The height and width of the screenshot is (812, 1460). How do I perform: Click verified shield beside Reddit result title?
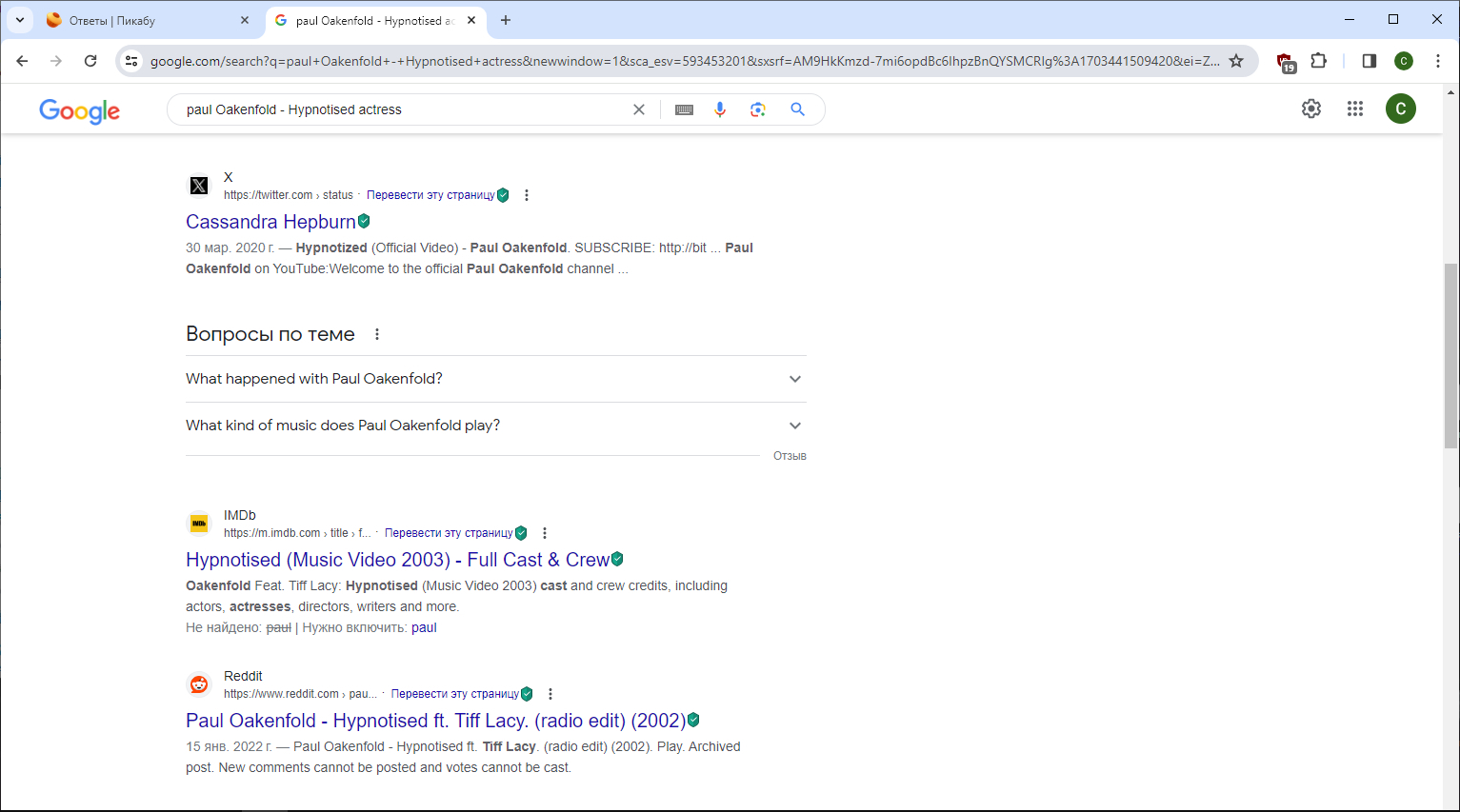click(693, 720)
